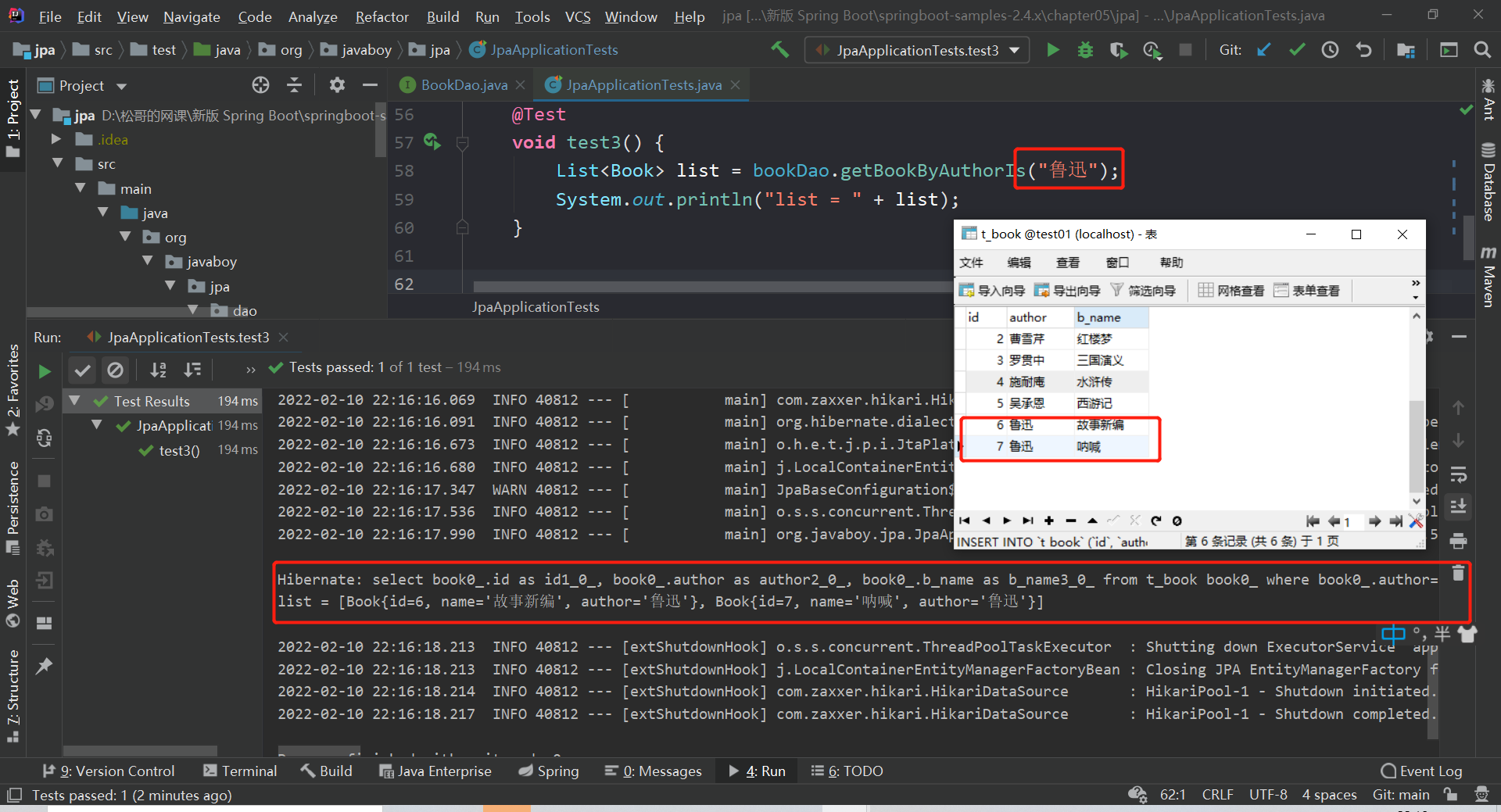
Task: Close the JpaApplicationTests.java tab
Action: (x=735, y=85)
